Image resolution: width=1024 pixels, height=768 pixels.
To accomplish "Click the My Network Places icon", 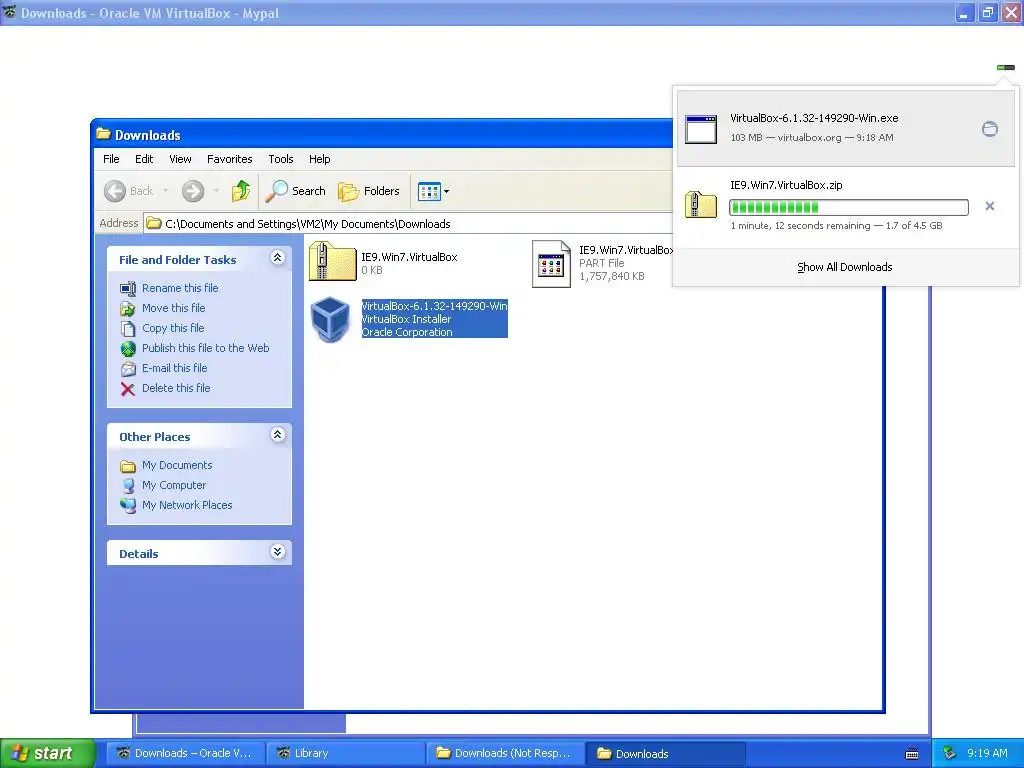I will 128,505.
